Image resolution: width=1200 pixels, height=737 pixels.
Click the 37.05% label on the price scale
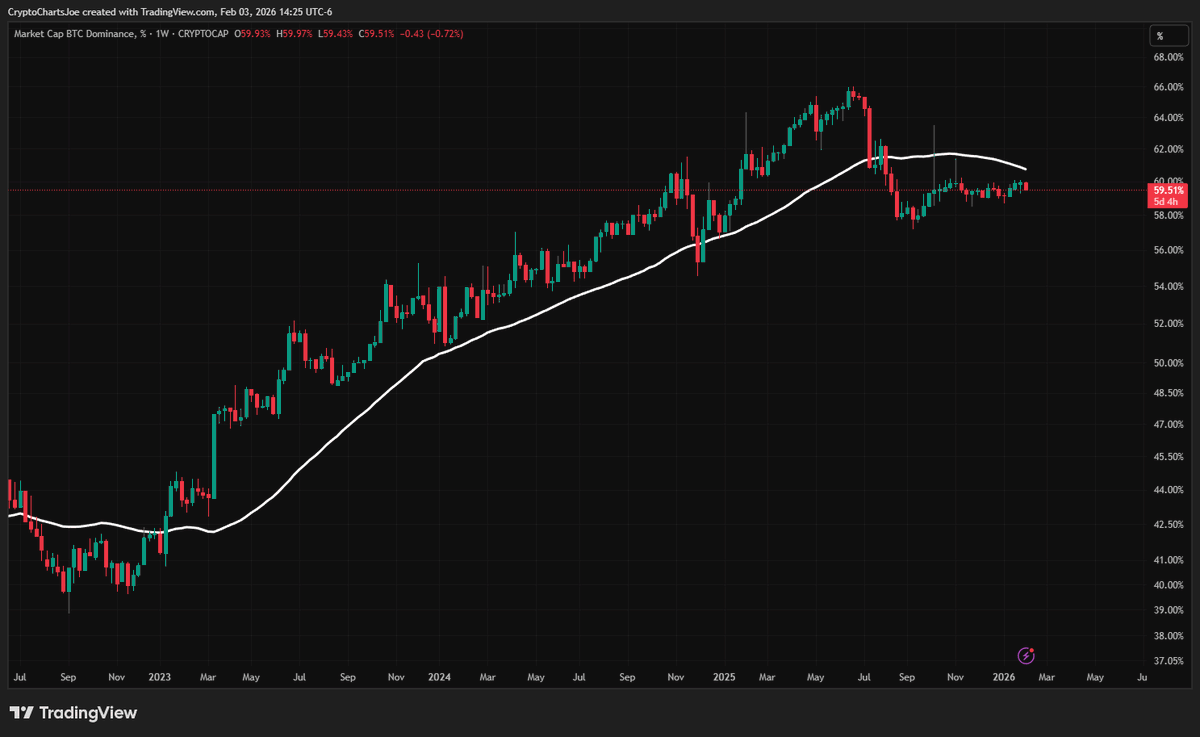[x=1169, y=660]
